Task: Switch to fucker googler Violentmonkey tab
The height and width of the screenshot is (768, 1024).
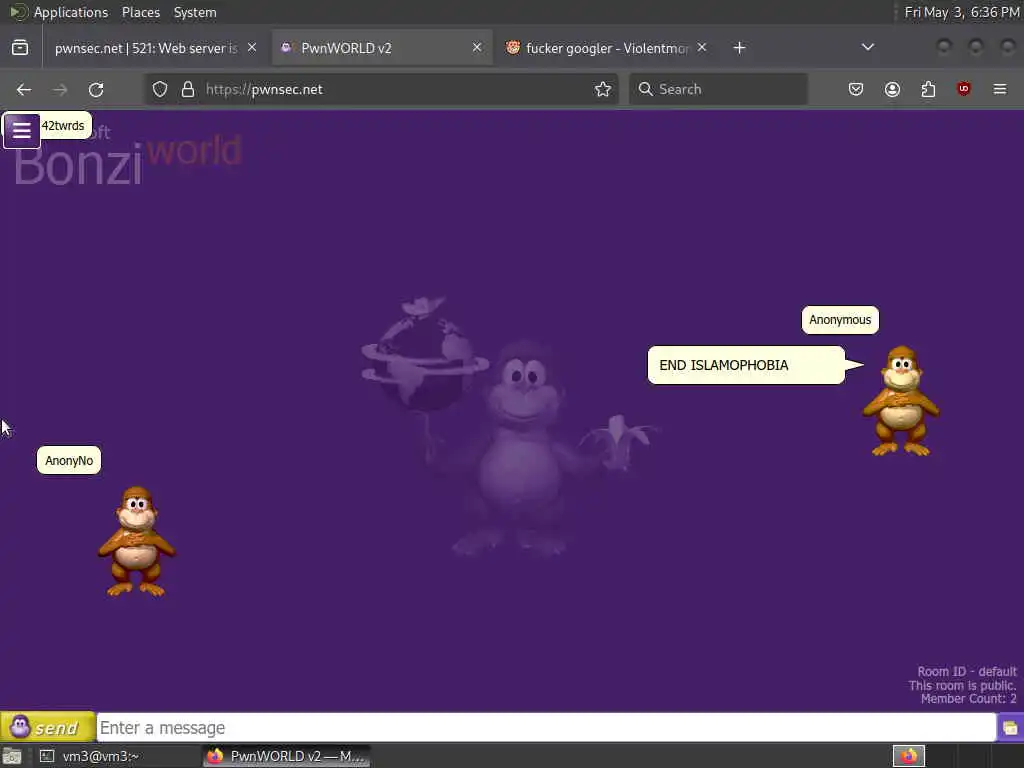Action: pos(606,48)
